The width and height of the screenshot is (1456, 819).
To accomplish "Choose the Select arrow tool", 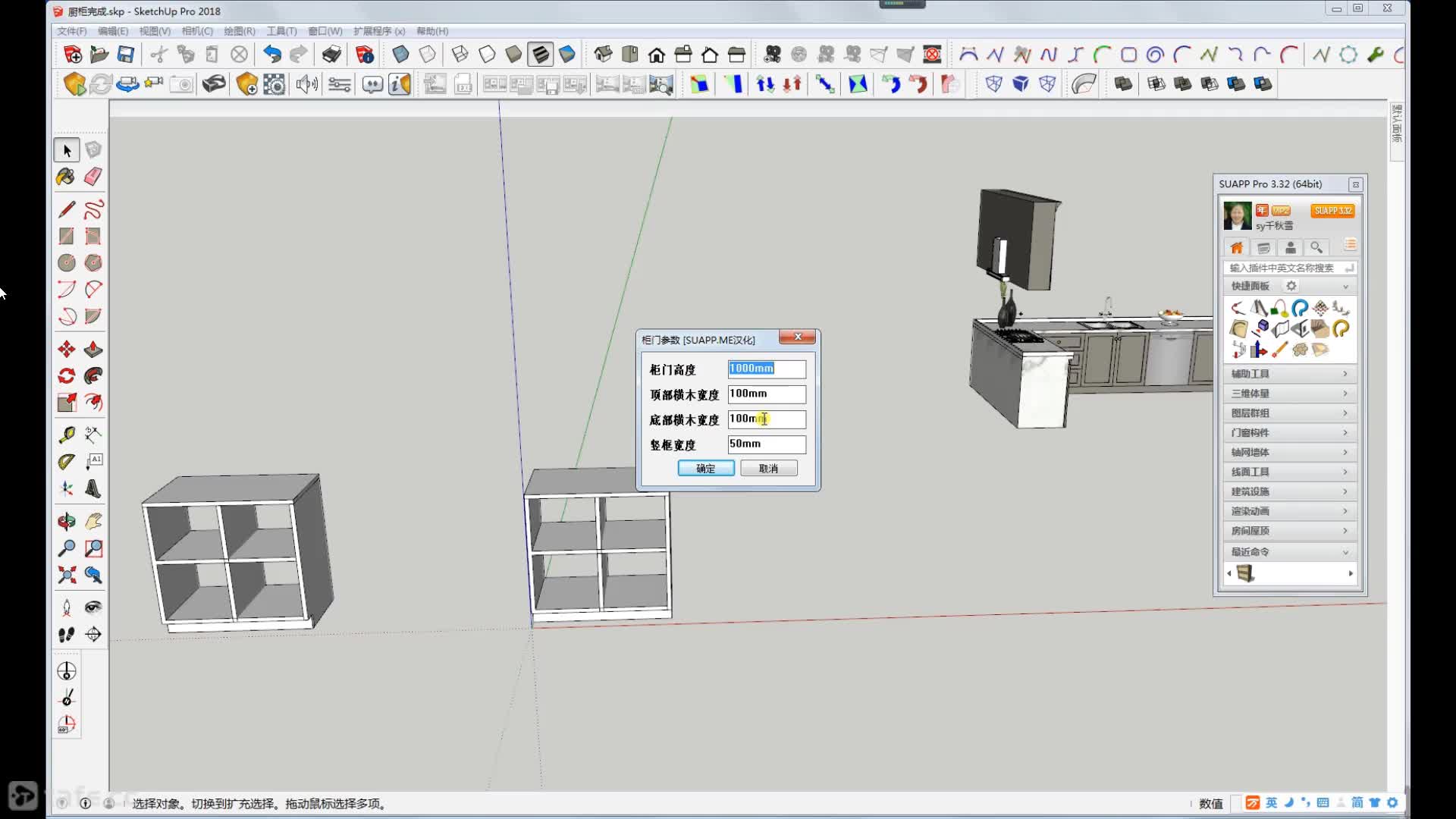I will 67,150.
